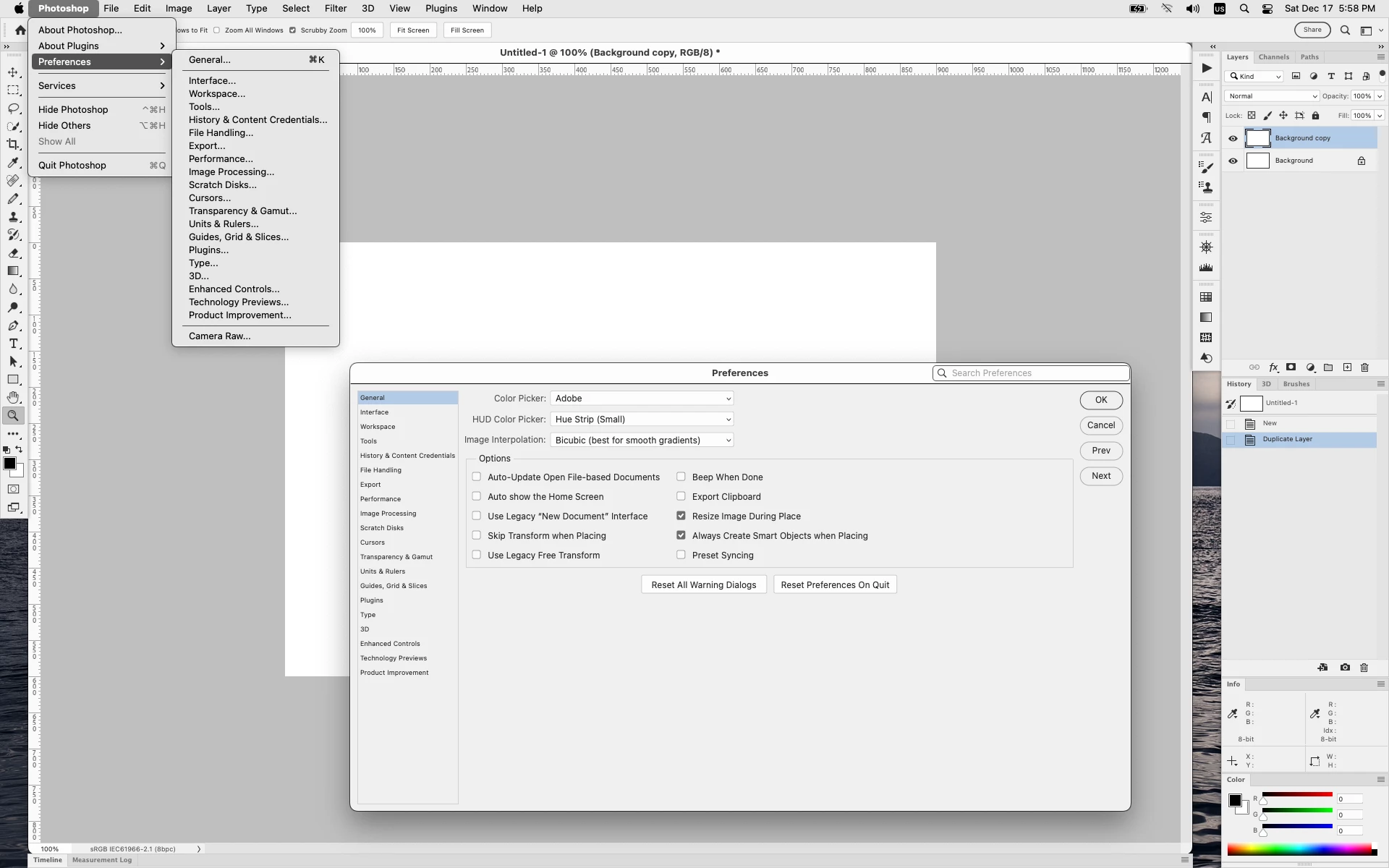Click Reset Preferences On Quit button

[x=835, y=585]
